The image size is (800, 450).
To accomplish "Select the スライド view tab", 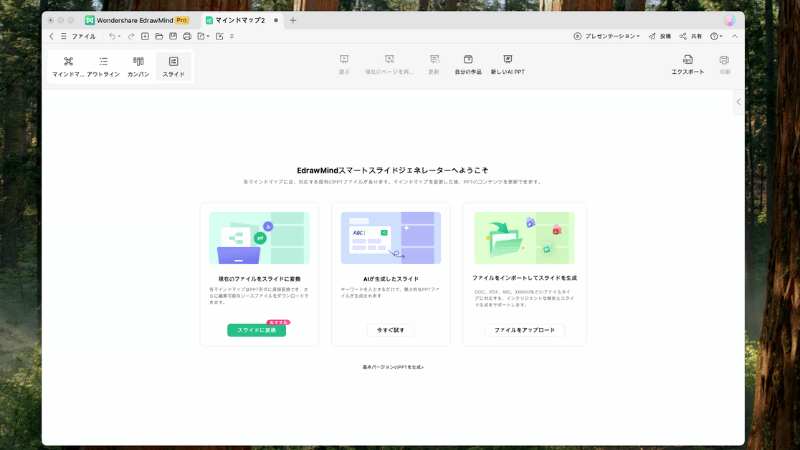I will [x=173, y=66].
